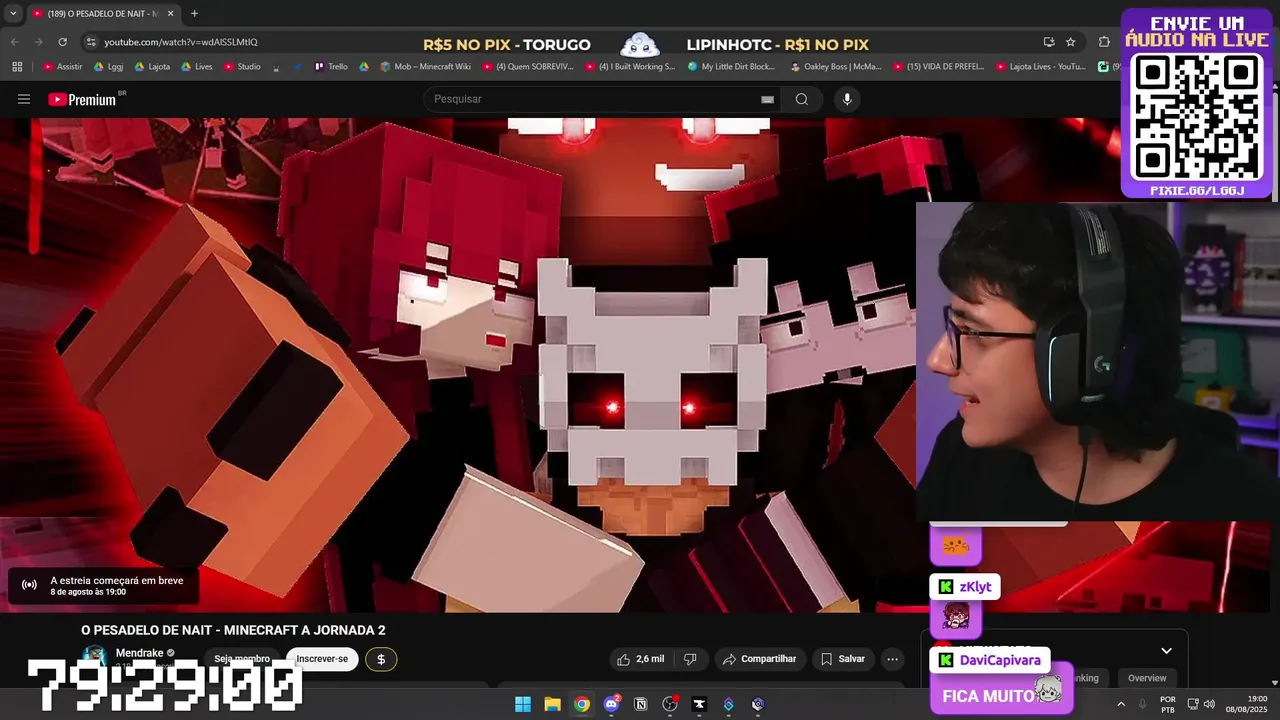Like the video with thumbs up
Screen dimensions: 1280x720
(640, 659)
